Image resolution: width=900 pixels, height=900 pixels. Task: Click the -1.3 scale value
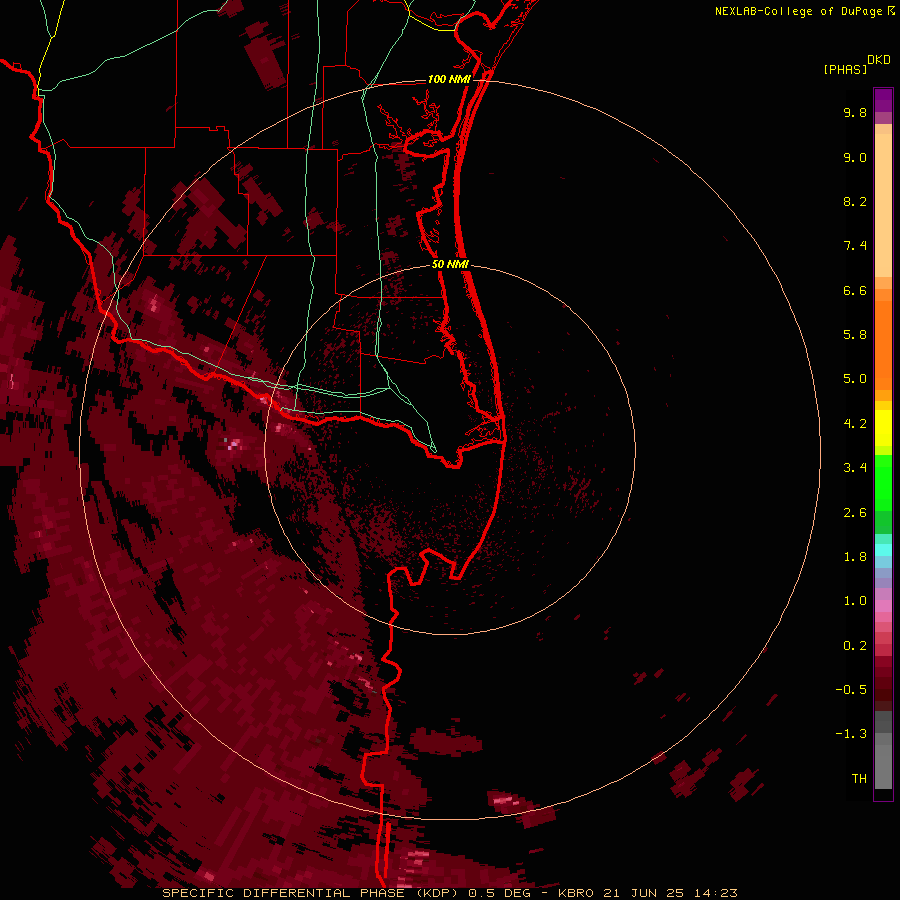851,734
